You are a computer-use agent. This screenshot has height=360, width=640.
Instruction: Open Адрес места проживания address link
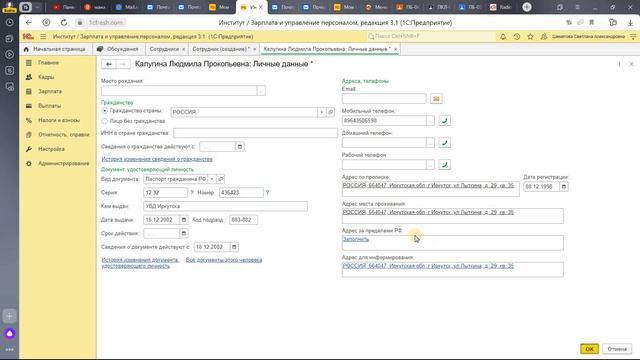coord(428,212)
